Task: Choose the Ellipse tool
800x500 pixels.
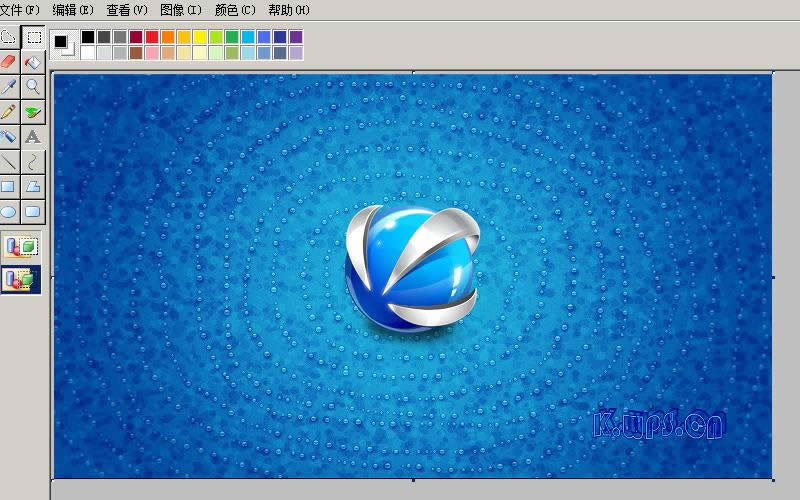Action: coord(9,212)
